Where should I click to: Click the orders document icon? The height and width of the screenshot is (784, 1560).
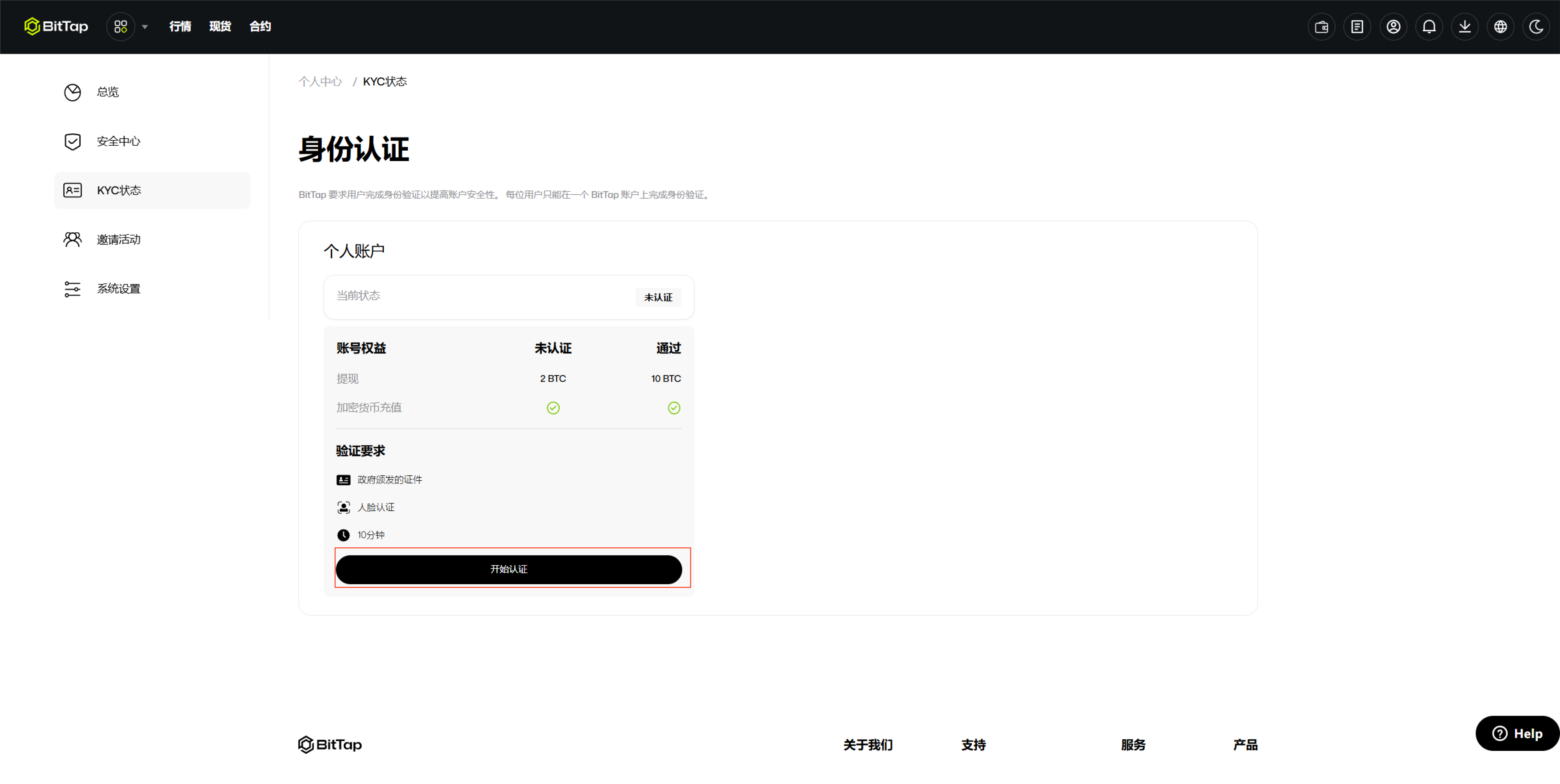pos(1357,27)
